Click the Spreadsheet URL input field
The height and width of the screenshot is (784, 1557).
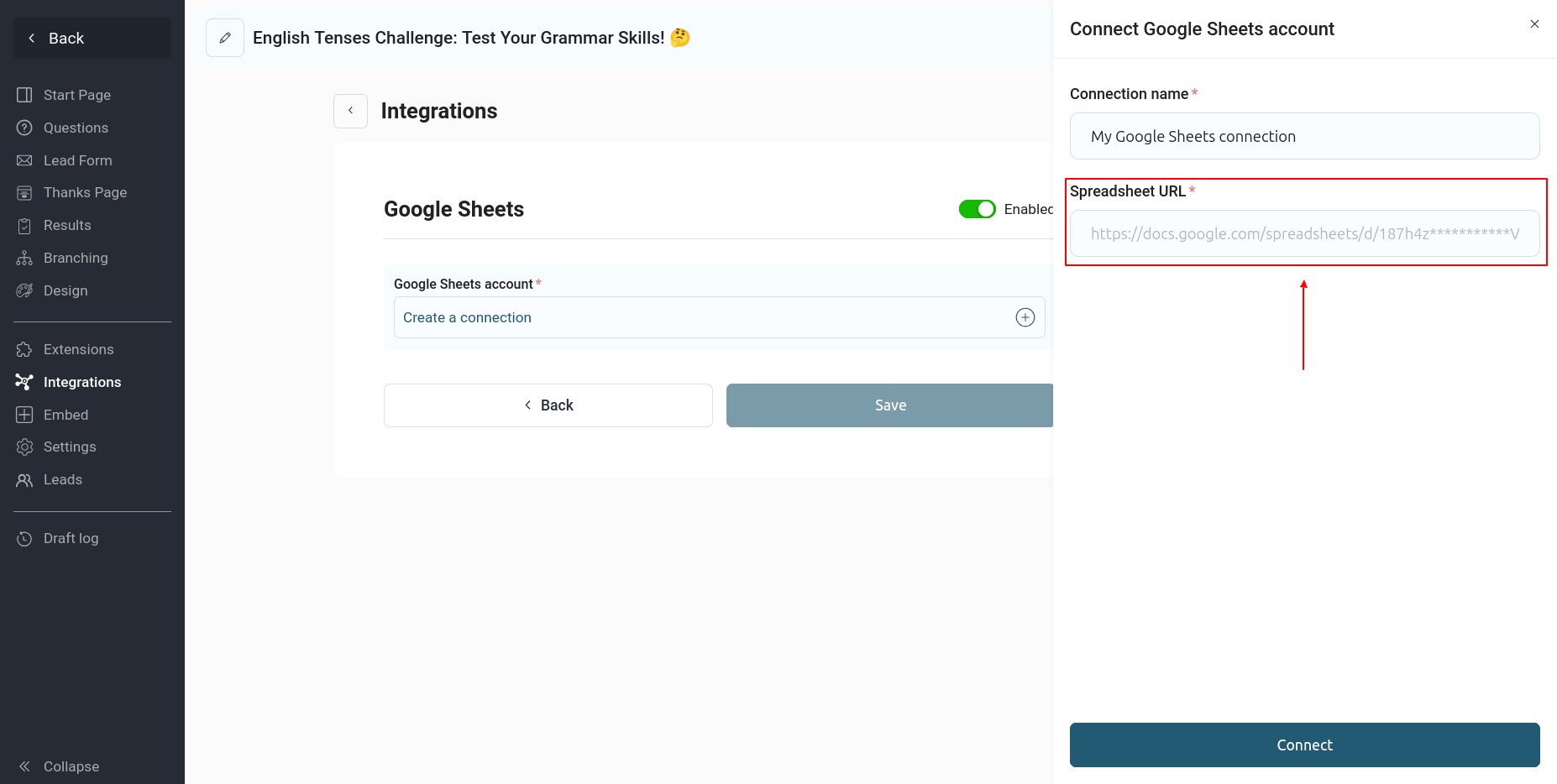tap(1304, 233)
